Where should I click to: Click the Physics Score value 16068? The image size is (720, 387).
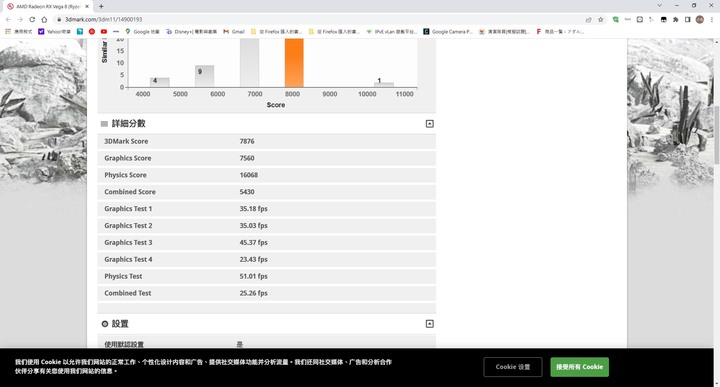tap(248, 175)
